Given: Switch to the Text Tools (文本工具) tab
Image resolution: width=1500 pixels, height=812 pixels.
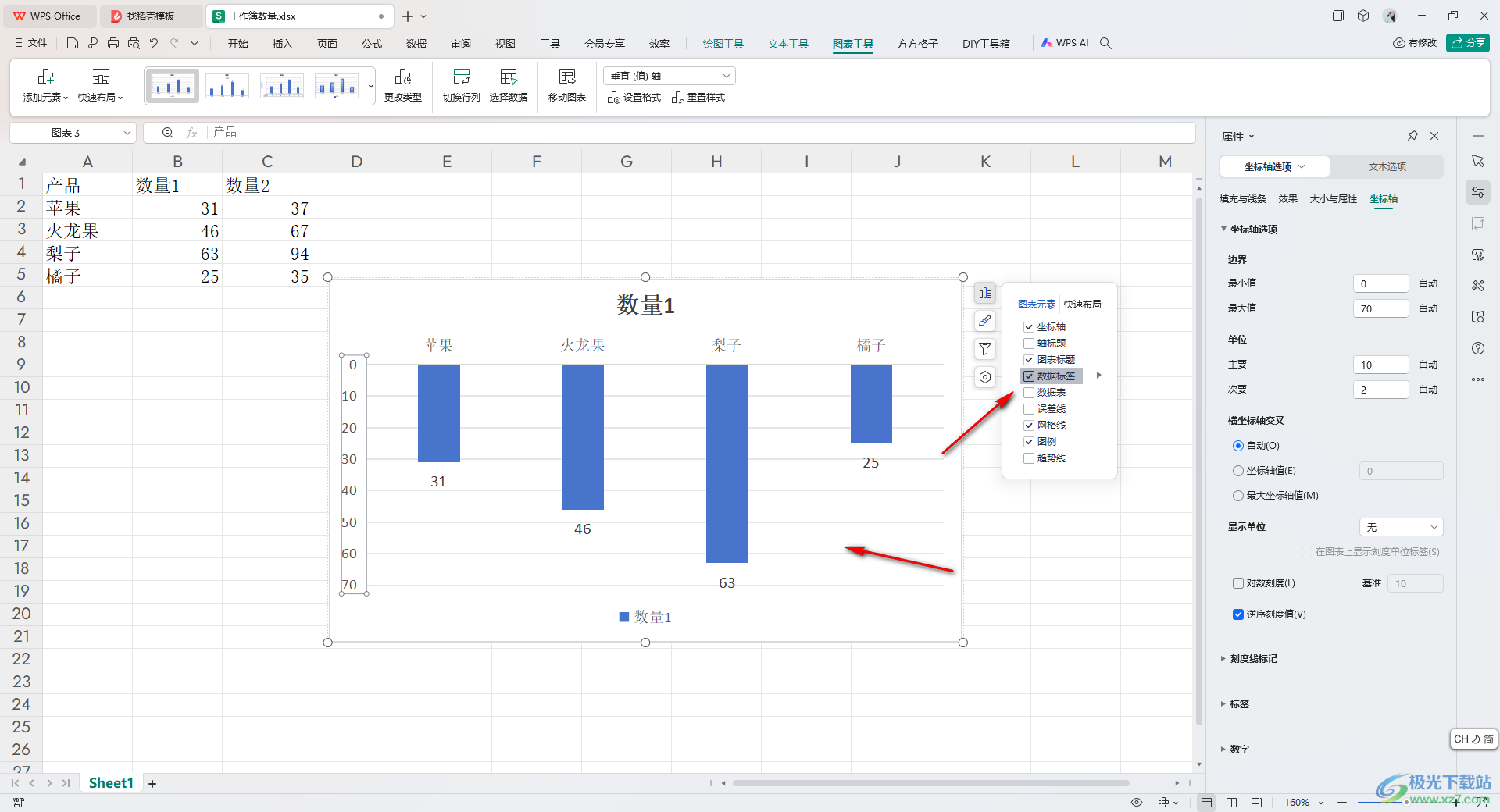Looking at the screenshot, I should coord(788,44).
